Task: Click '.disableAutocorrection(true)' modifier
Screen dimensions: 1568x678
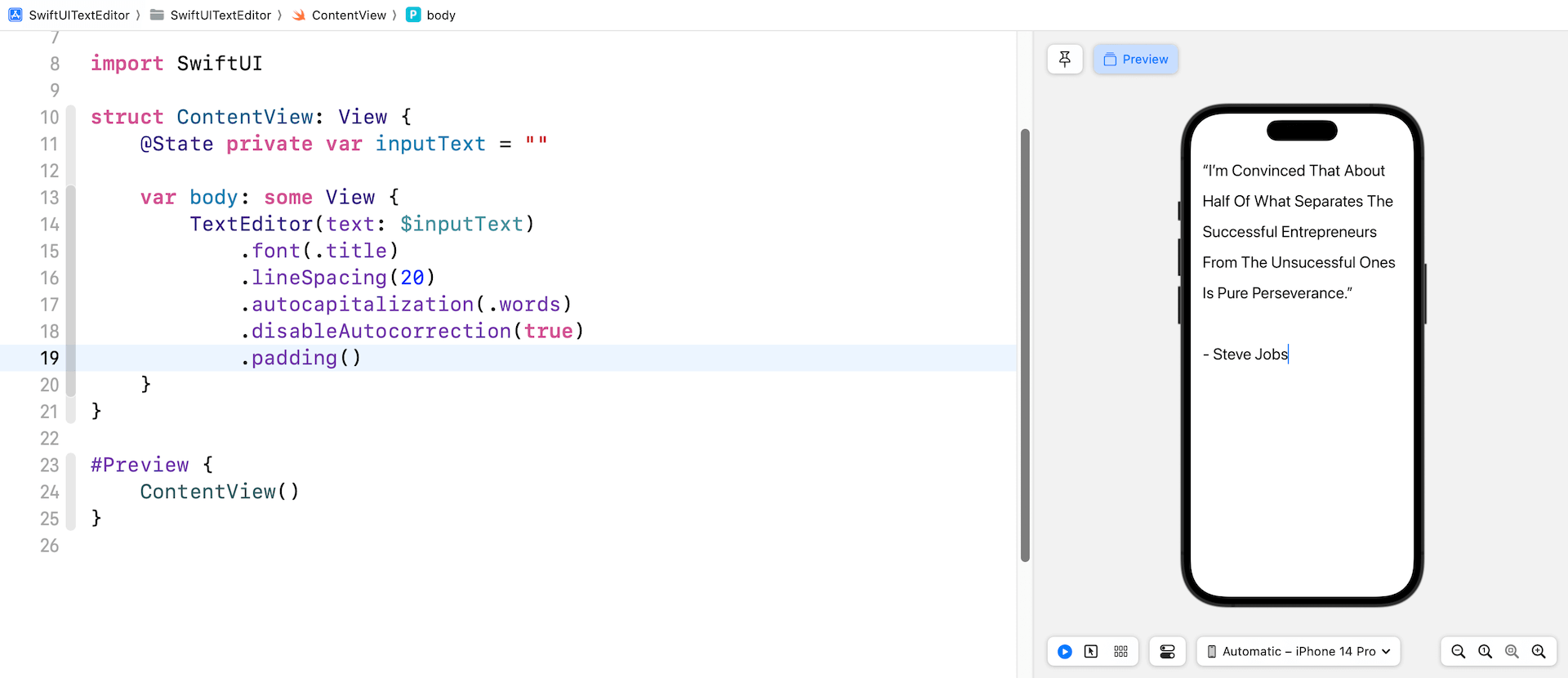Action: (412, 331)
